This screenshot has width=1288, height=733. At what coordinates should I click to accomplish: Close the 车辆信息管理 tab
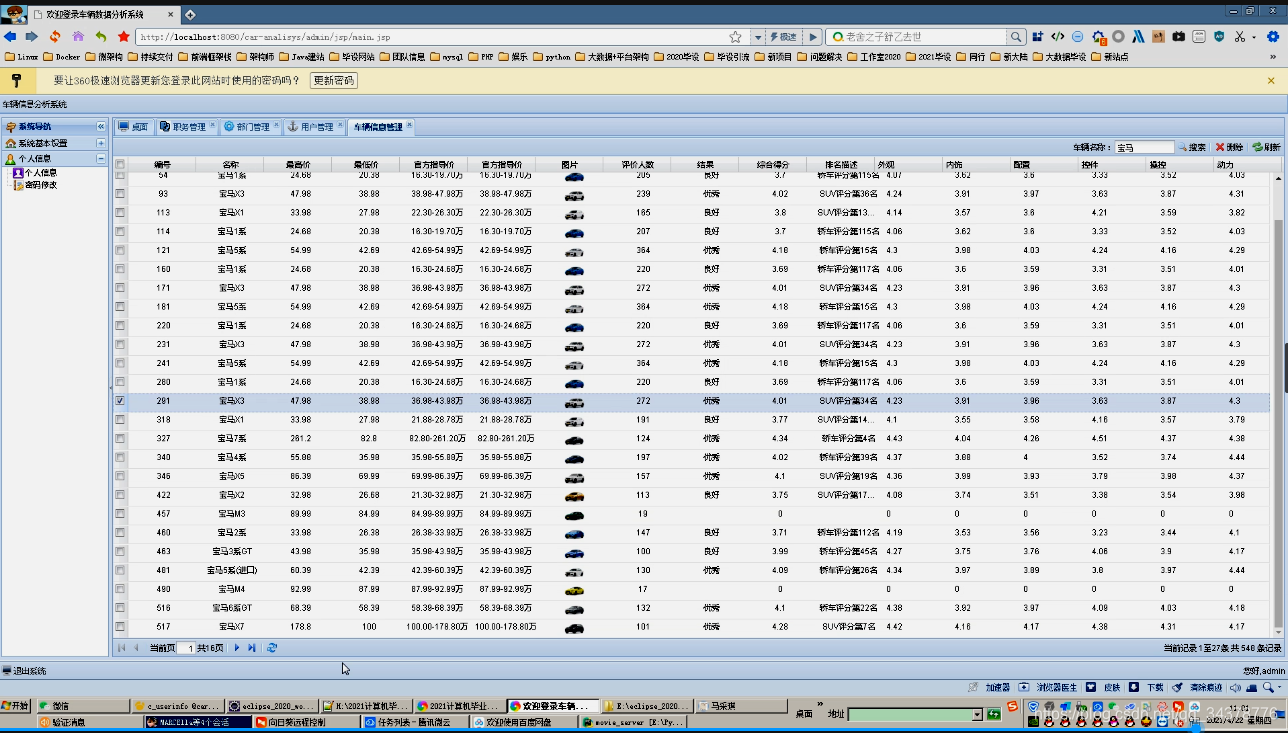point(409,126)
